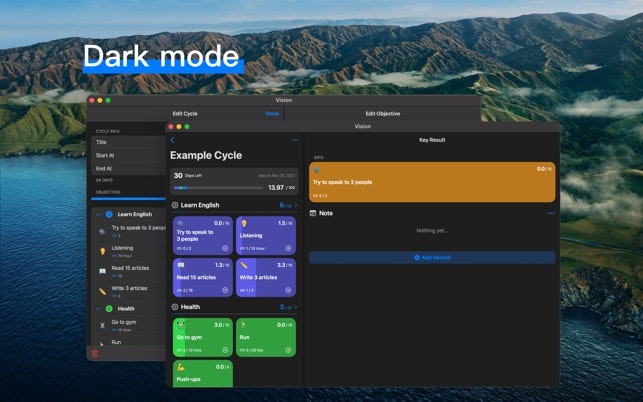Expand Health objective via the right chevron
The width and height of the screenshot is (643, 402).
point(296,307)
